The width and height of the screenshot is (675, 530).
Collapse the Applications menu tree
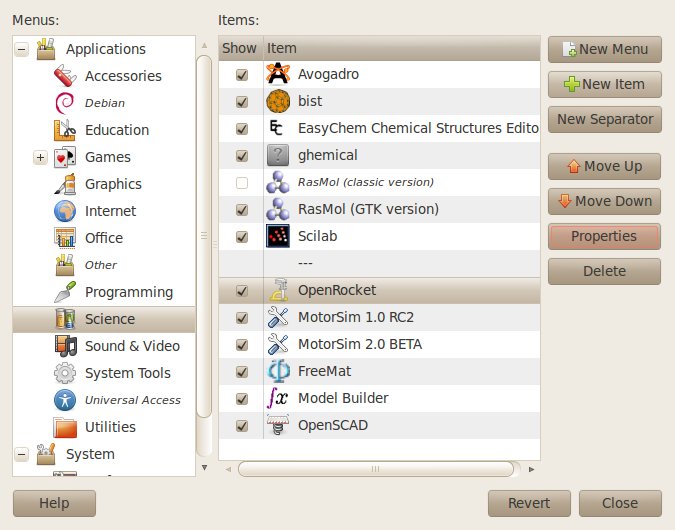tap(21, 49)
